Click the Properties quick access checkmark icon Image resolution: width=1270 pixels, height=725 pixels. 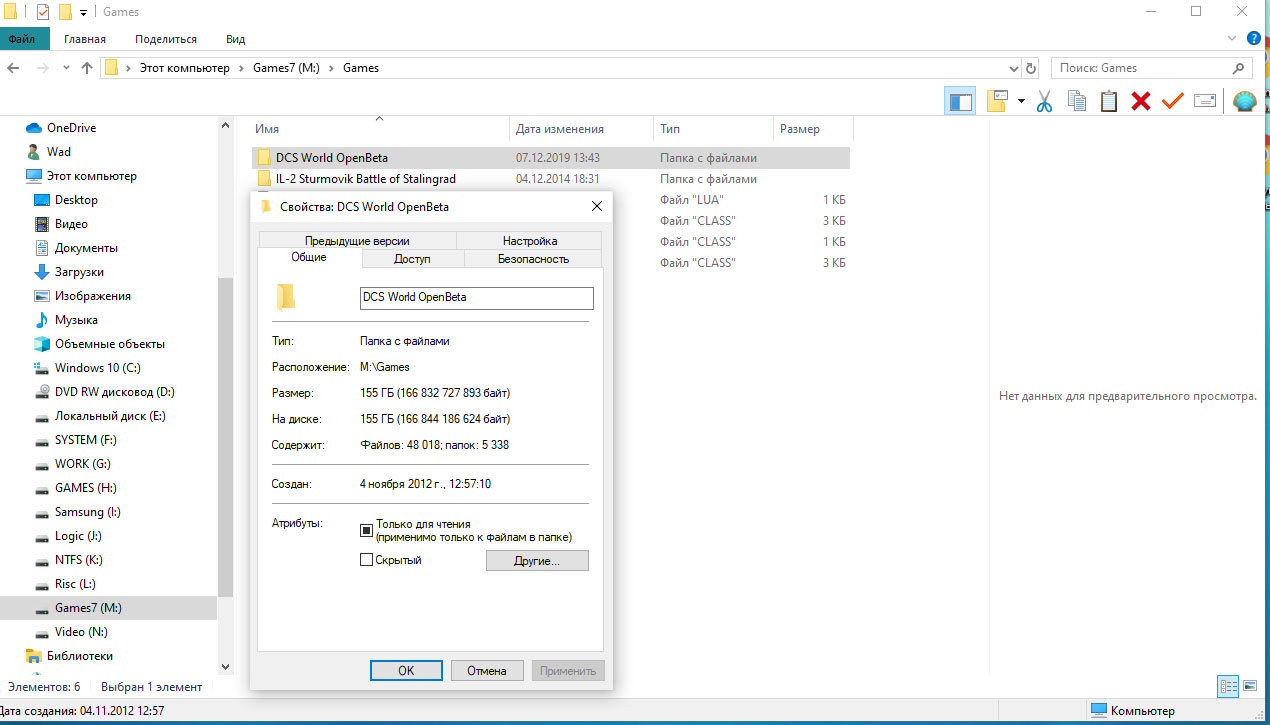[x=42, y=12]
